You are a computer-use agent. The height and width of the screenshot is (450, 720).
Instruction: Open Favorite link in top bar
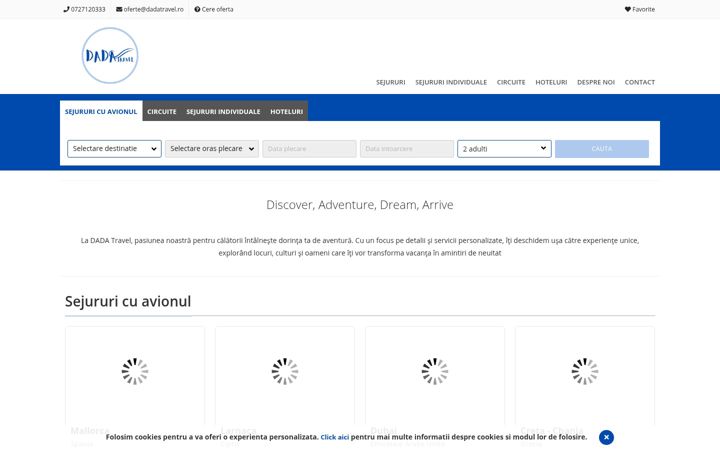[640, 9]
